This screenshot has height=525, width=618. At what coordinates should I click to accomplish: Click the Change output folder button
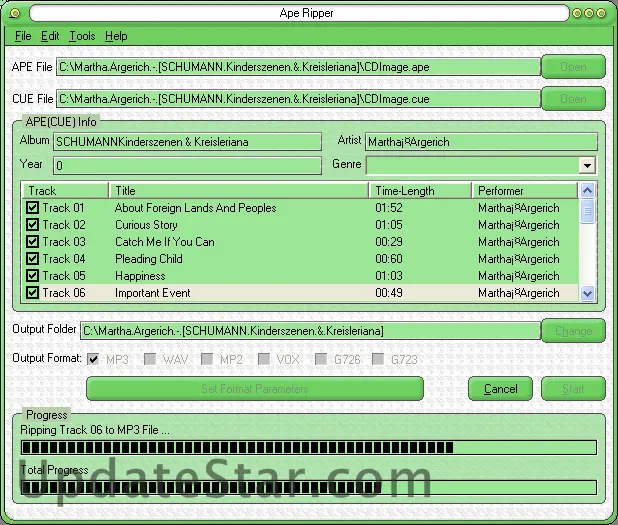point(573,331)
